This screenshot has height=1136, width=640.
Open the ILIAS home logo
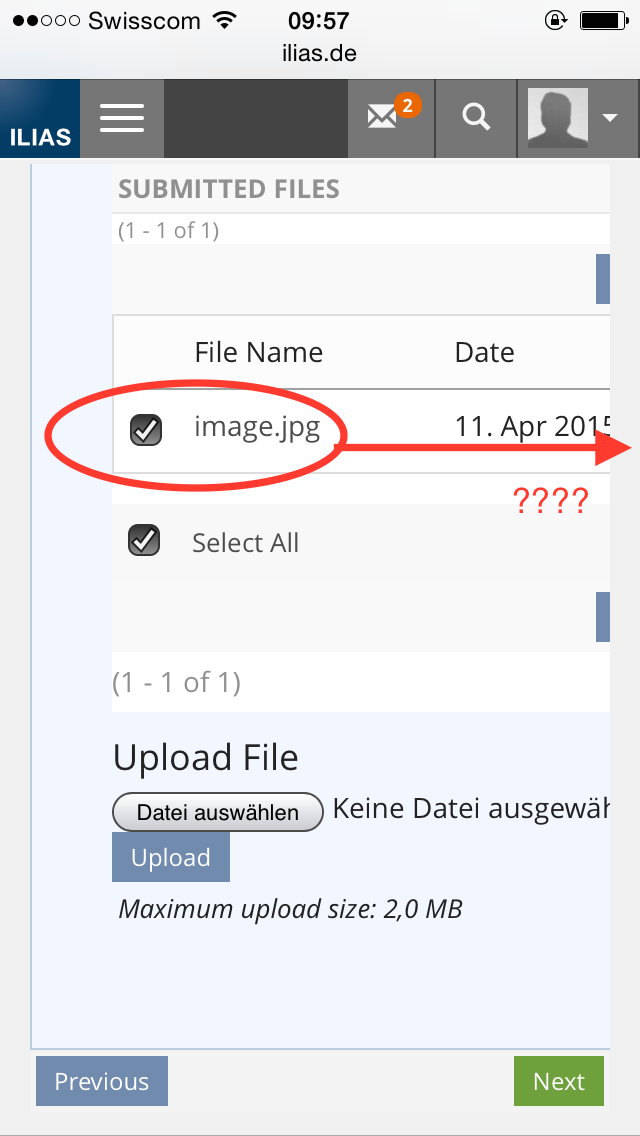click(x=40, y=120)
